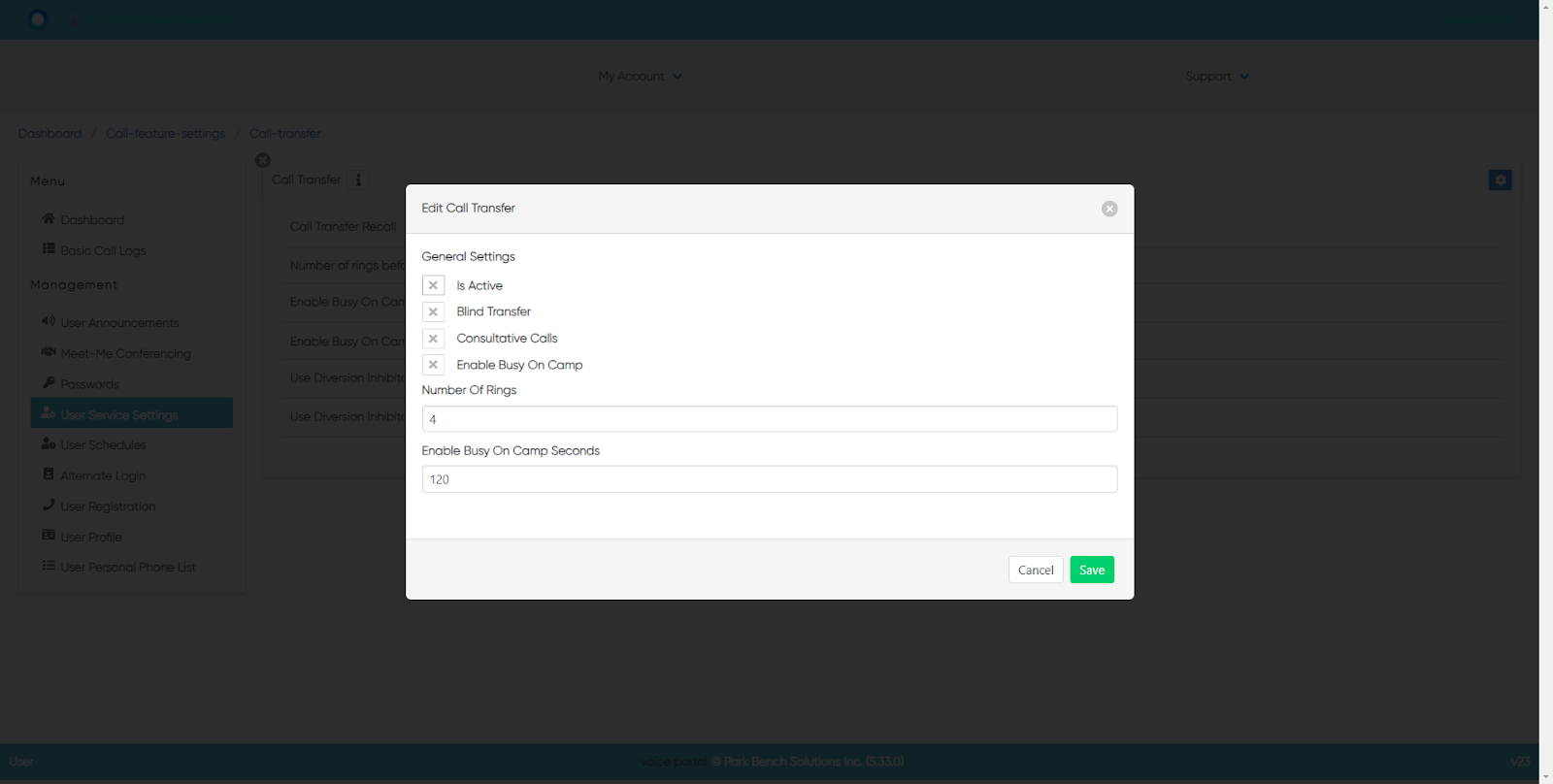This screenshot has height=784, width=1553.
Task: Click the speaker icon beside User Announcements
Action: 49,320
